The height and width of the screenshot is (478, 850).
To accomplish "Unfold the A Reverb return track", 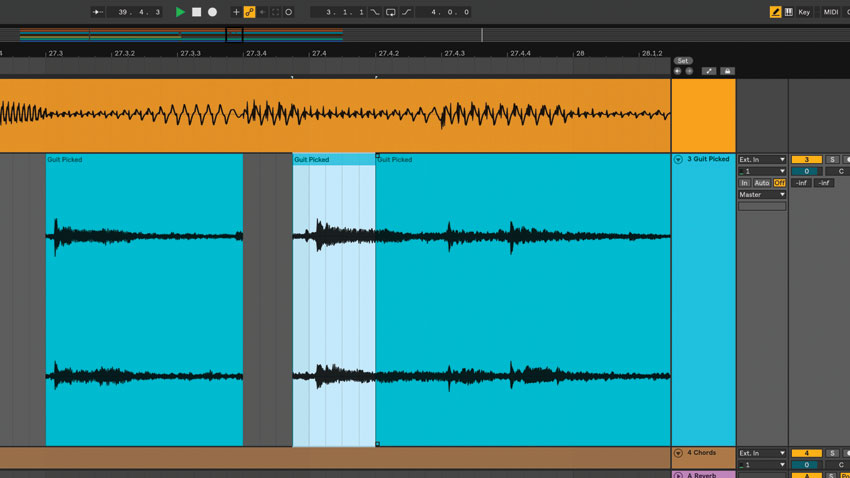I will coord(678,475).
